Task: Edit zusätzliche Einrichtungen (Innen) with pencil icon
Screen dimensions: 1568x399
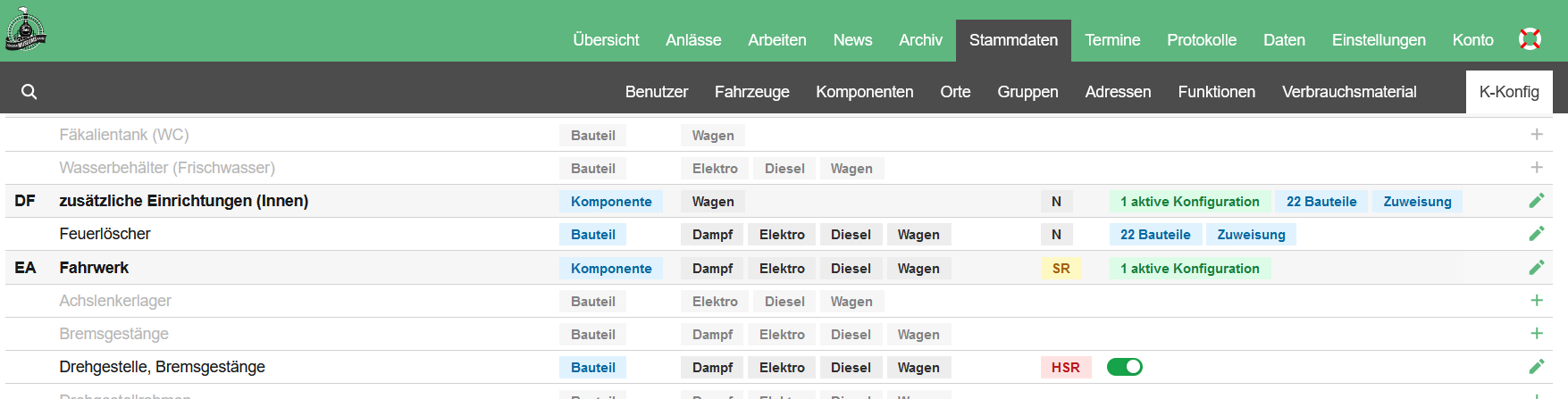Action: (1537, 201)
